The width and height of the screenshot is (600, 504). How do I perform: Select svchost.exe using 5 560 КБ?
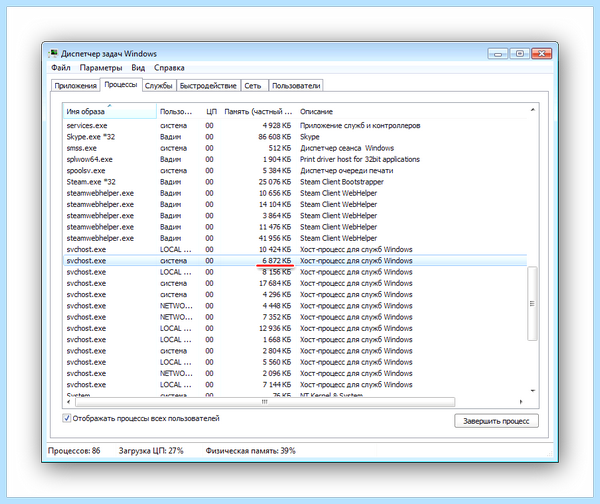click(295, 362)
